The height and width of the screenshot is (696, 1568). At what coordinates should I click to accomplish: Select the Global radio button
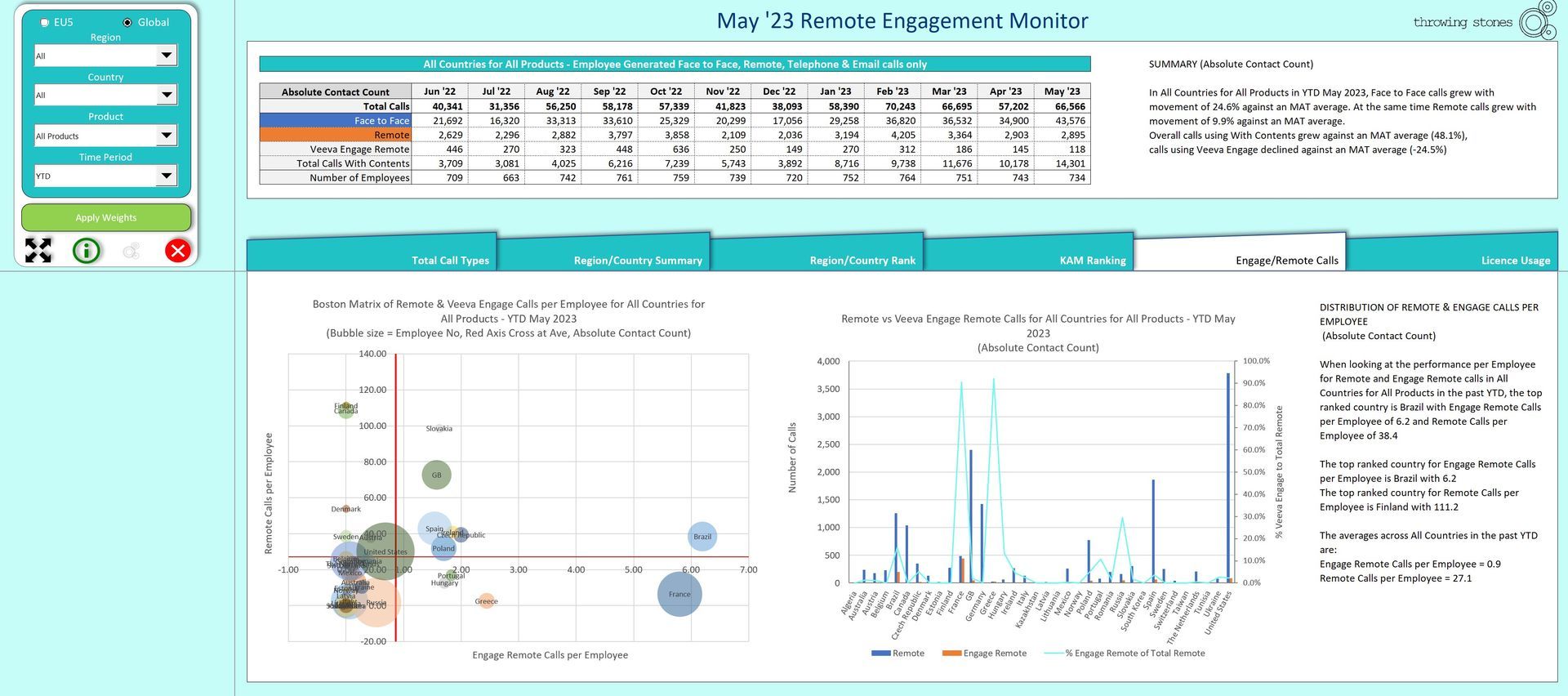pos(127,22)
